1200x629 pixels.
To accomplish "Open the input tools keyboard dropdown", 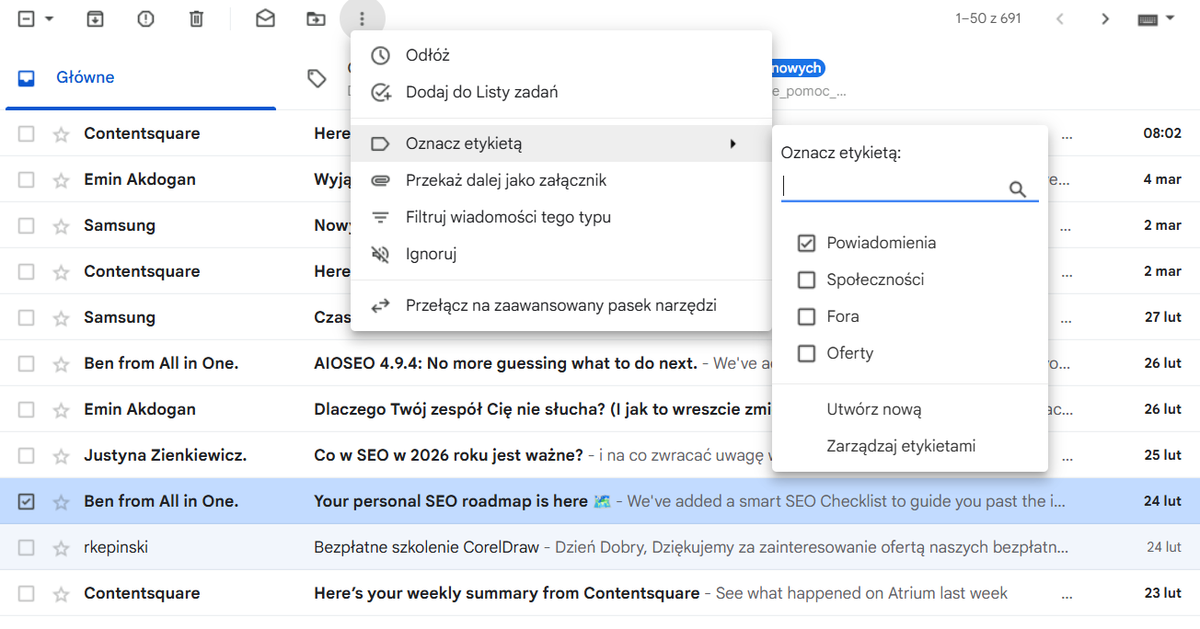I will (x=1156, y=19).
